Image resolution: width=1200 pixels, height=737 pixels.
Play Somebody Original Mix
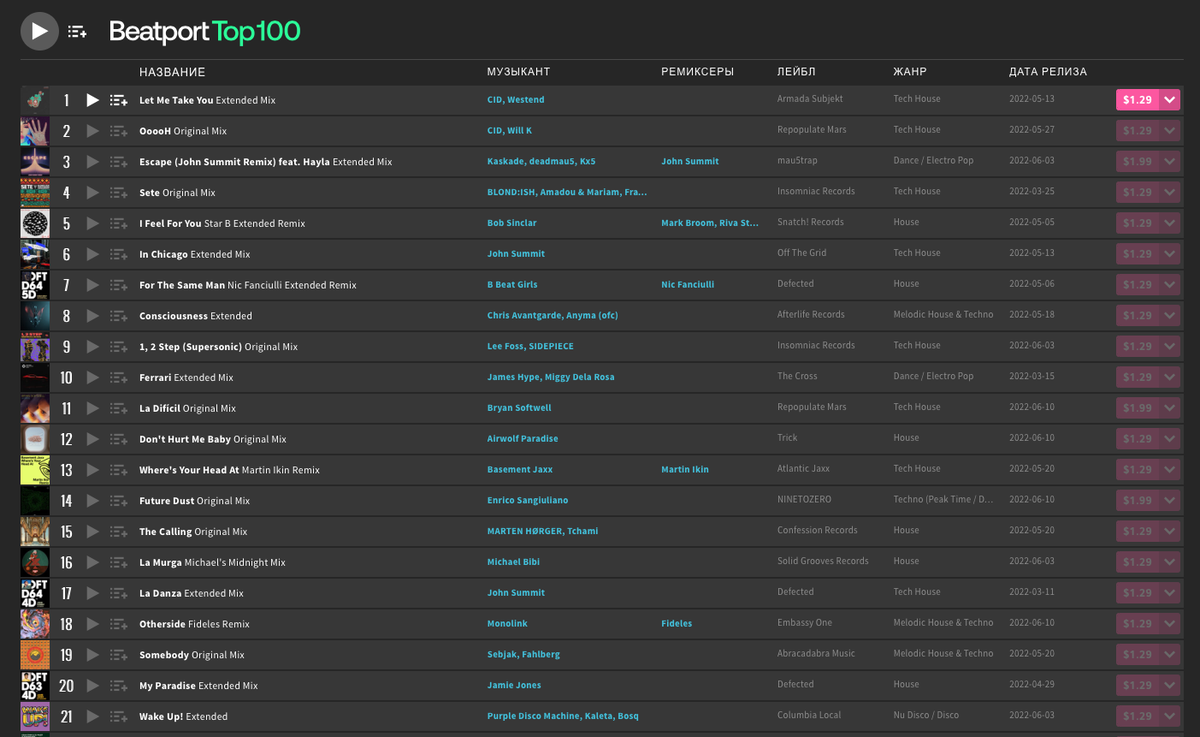tap(93, 655)
